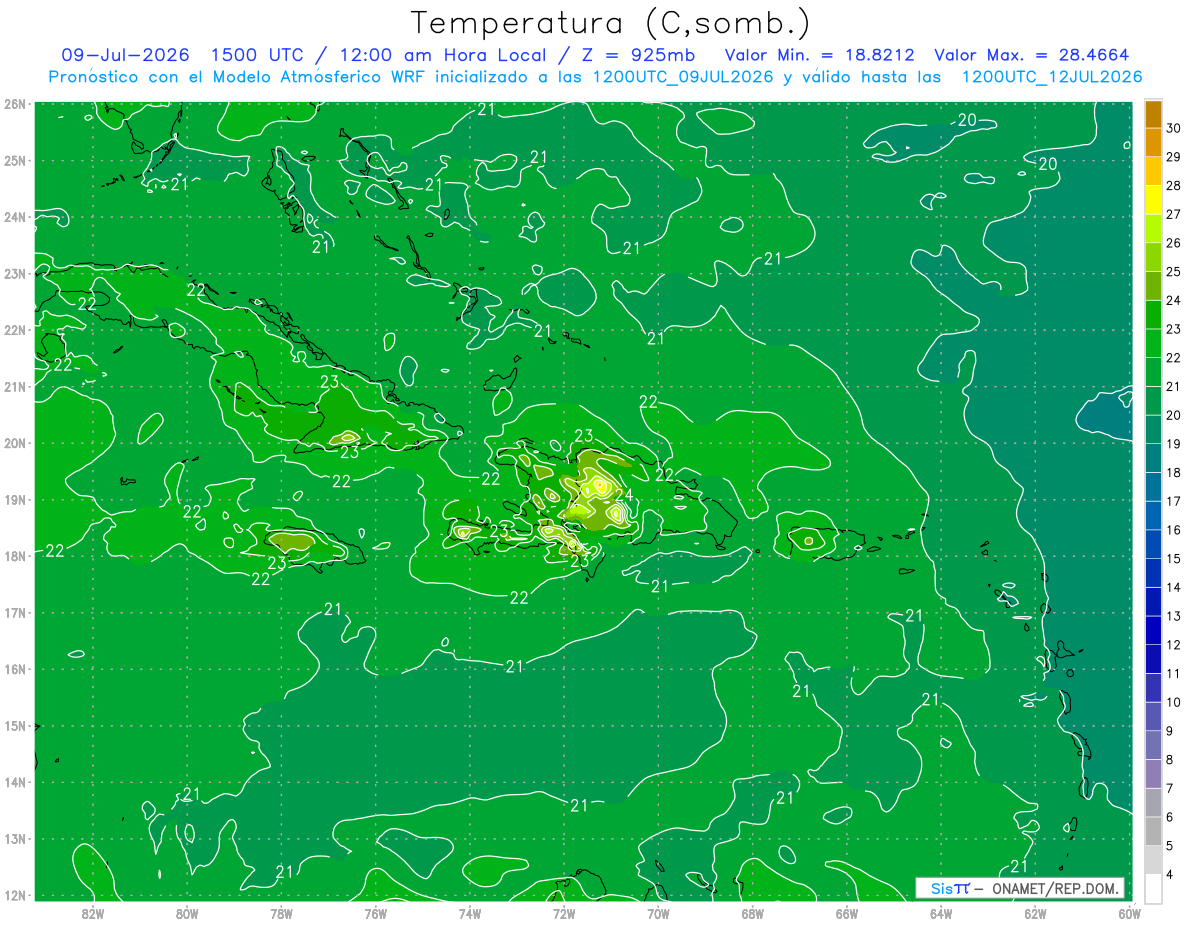Click the "22N" latitude axis label

pyautogui.click(x=15, y=330)
